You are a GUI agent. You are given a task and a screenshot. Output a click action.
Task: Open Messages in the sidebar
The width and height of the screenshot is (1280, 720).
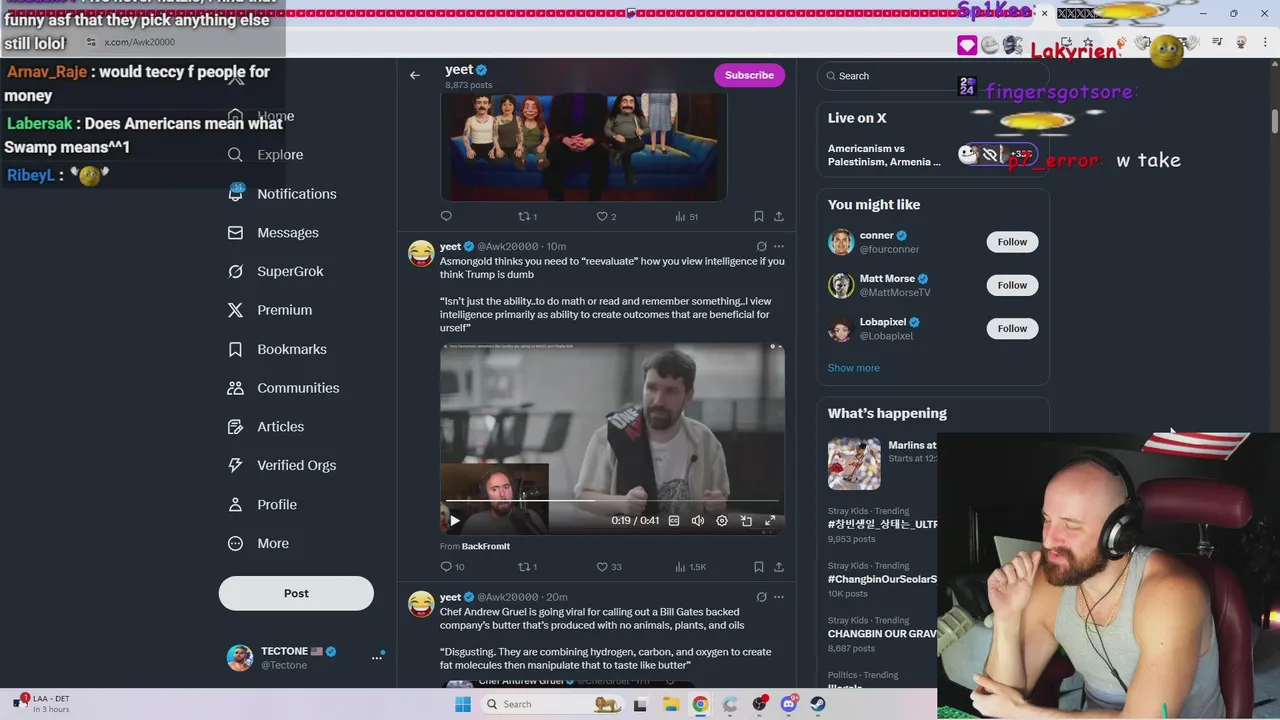tap(274, 233)
